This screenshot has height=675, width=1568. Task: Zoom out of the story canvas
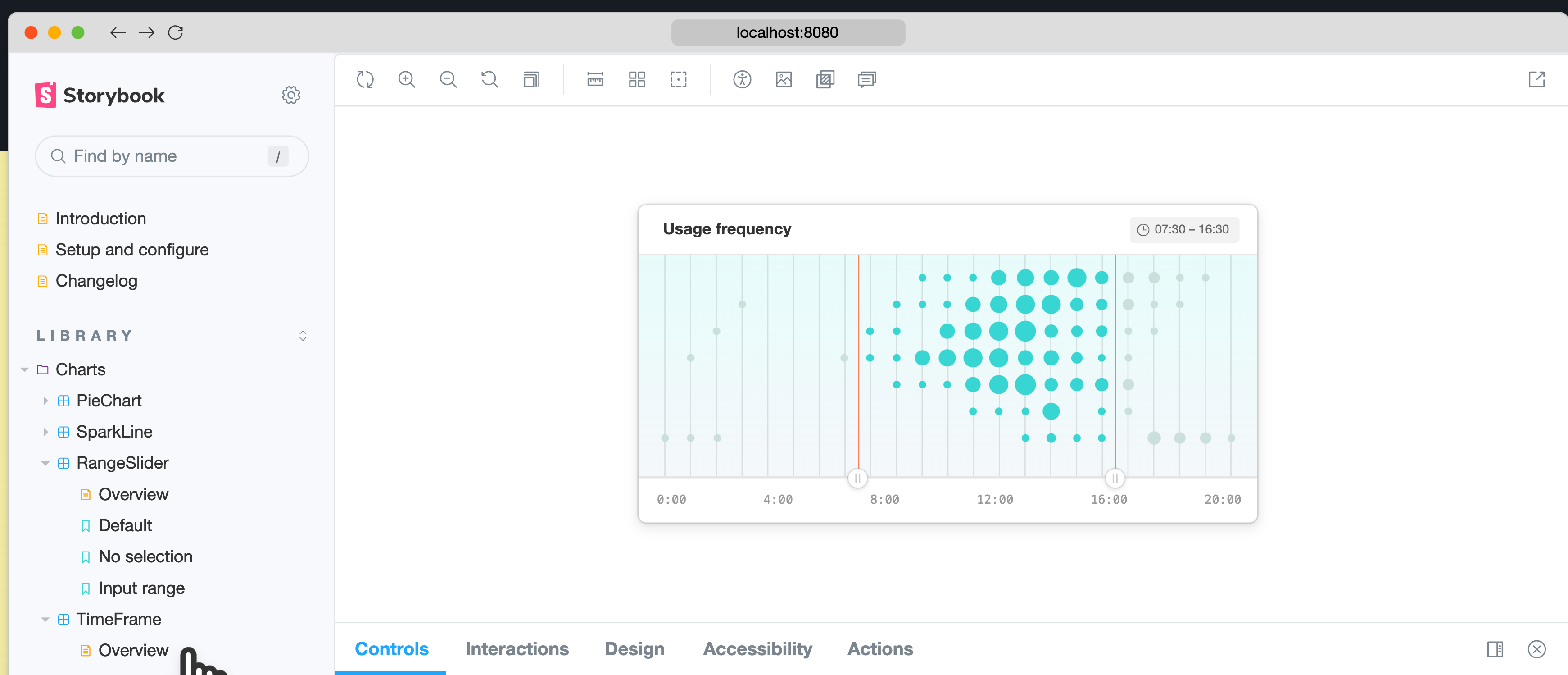click(x=449, y=79)
